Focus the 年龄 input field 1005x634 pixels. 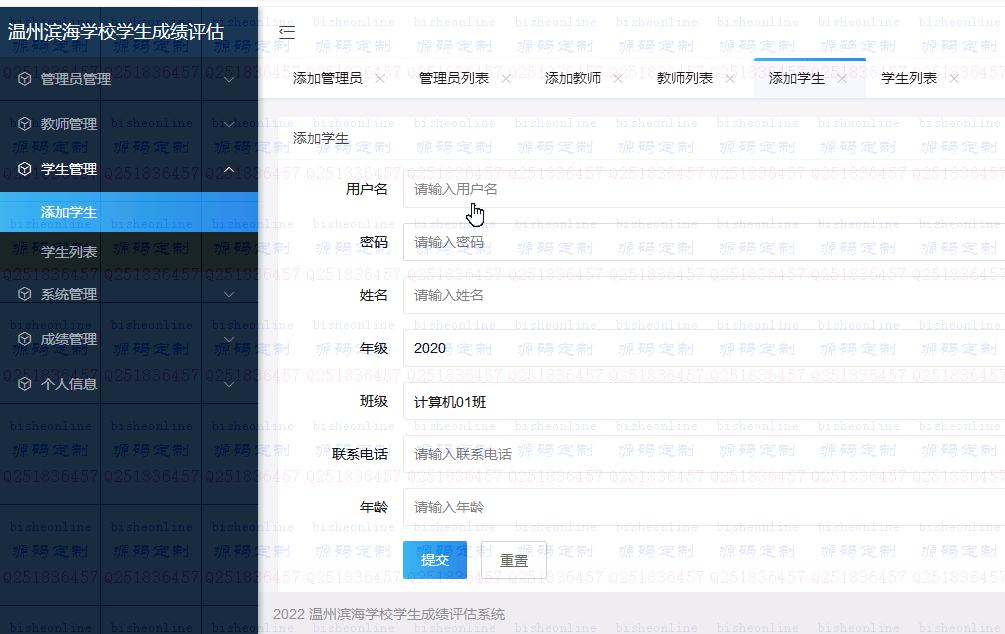tap(704, 508)
